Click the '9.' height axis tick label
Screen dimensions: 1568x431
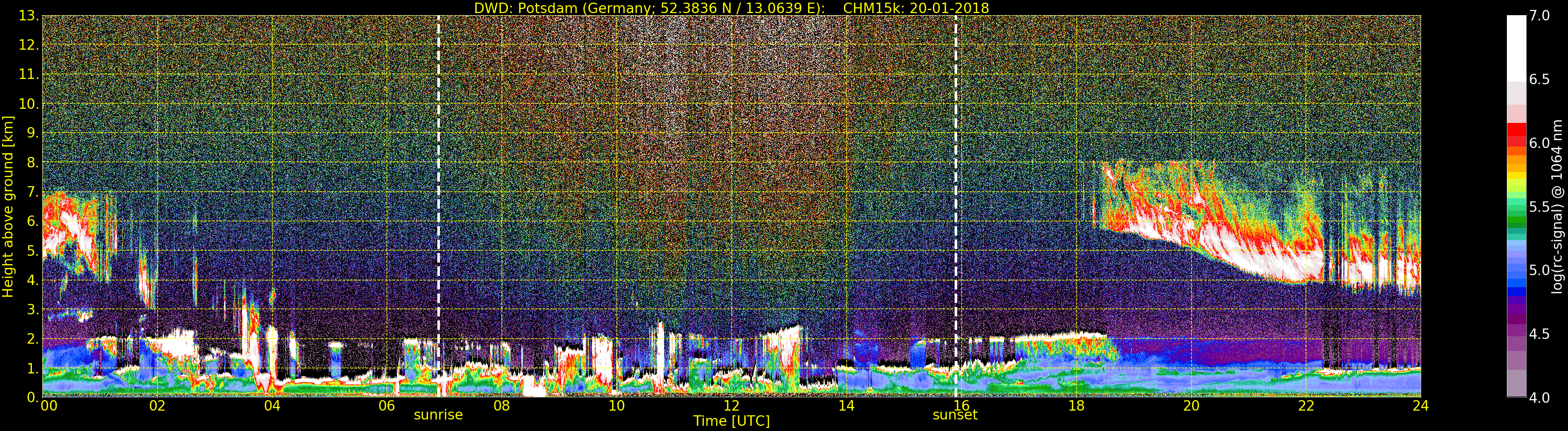[32, 133]
